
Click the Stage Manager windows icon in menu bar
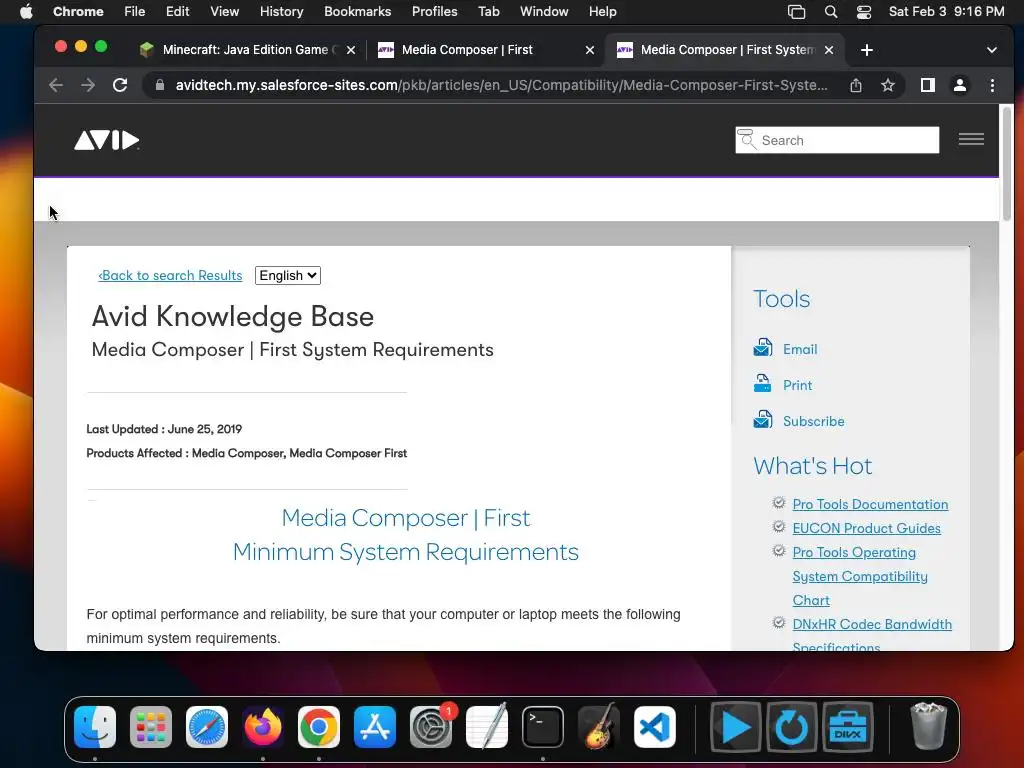pyautogui.click(x=796, y=12)
